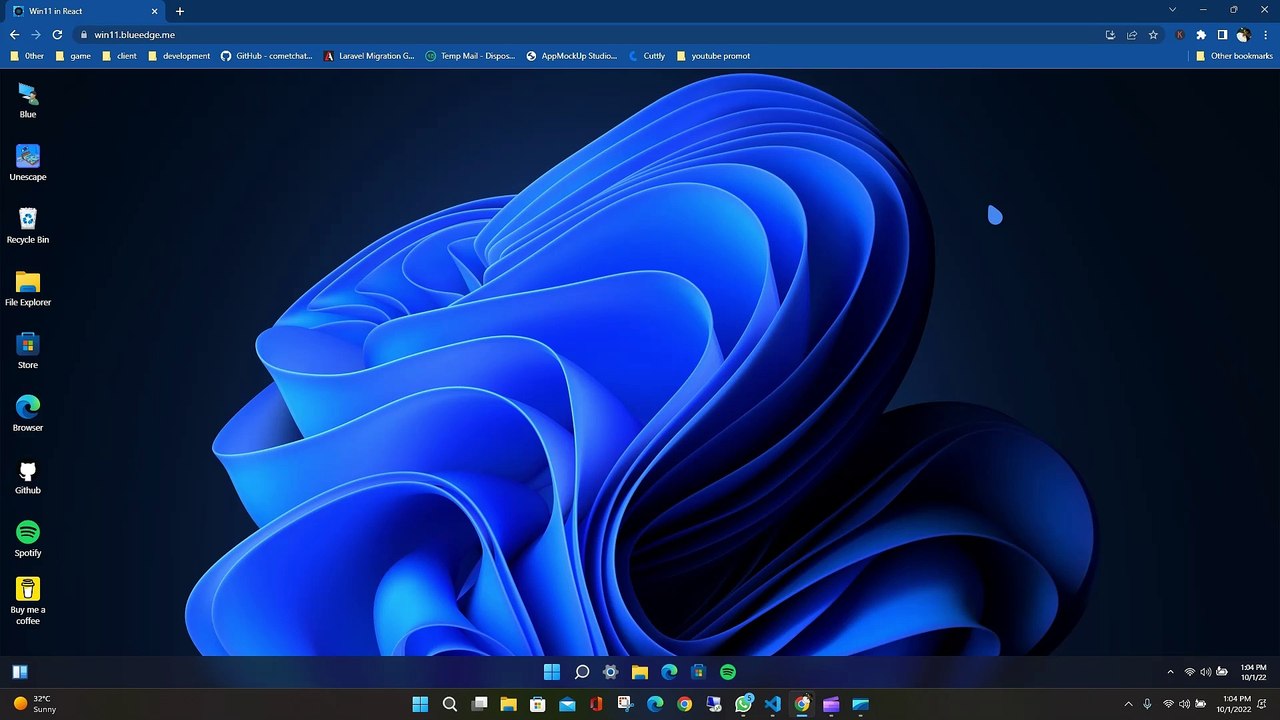Open File Explorer from the desktop icons

tap(28, 289)
